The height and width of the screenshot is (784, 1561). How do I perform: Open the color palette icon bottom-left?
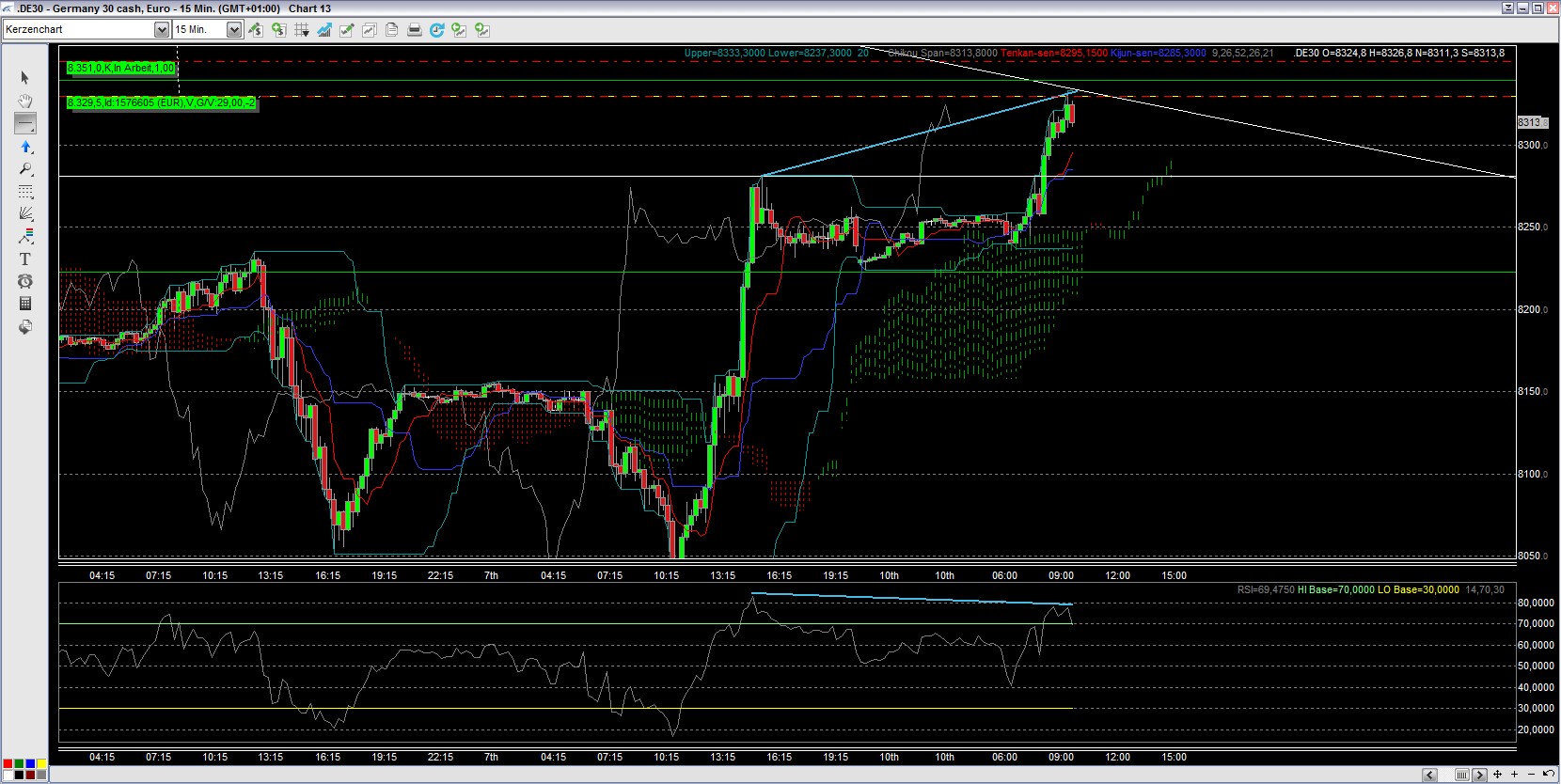pyautogui.click(x=24, y=769)
